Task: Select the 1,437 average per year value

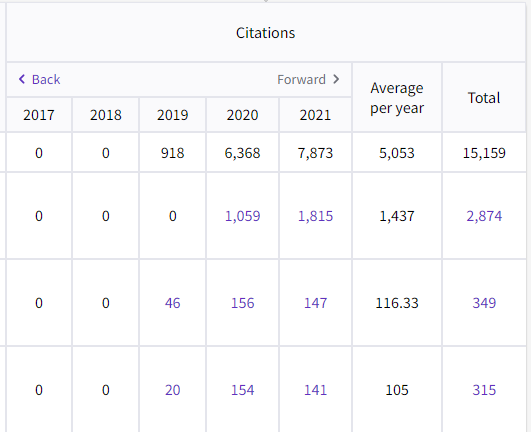Action: 397,216
